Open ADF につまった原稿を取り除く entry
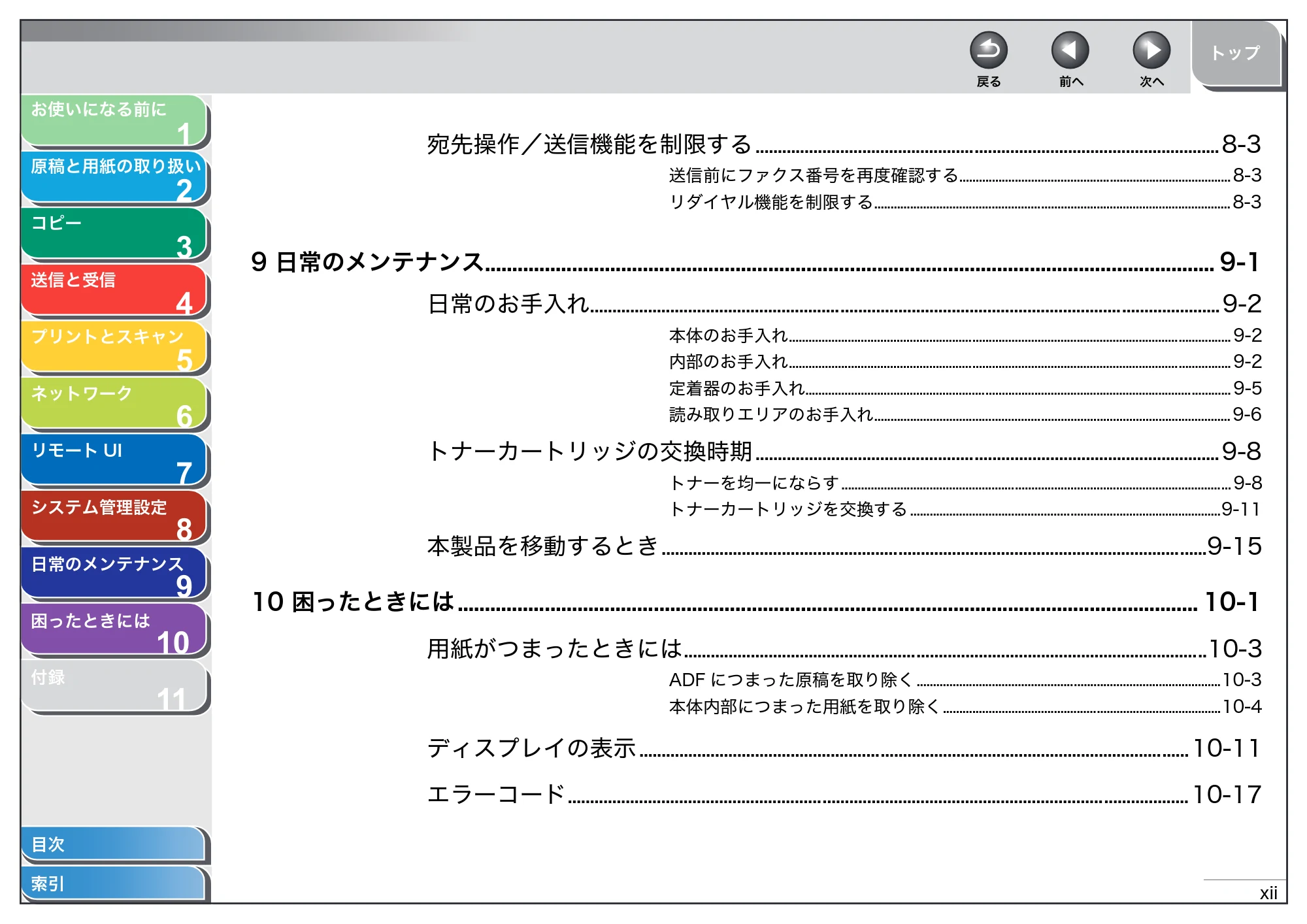 coord(965,680)
